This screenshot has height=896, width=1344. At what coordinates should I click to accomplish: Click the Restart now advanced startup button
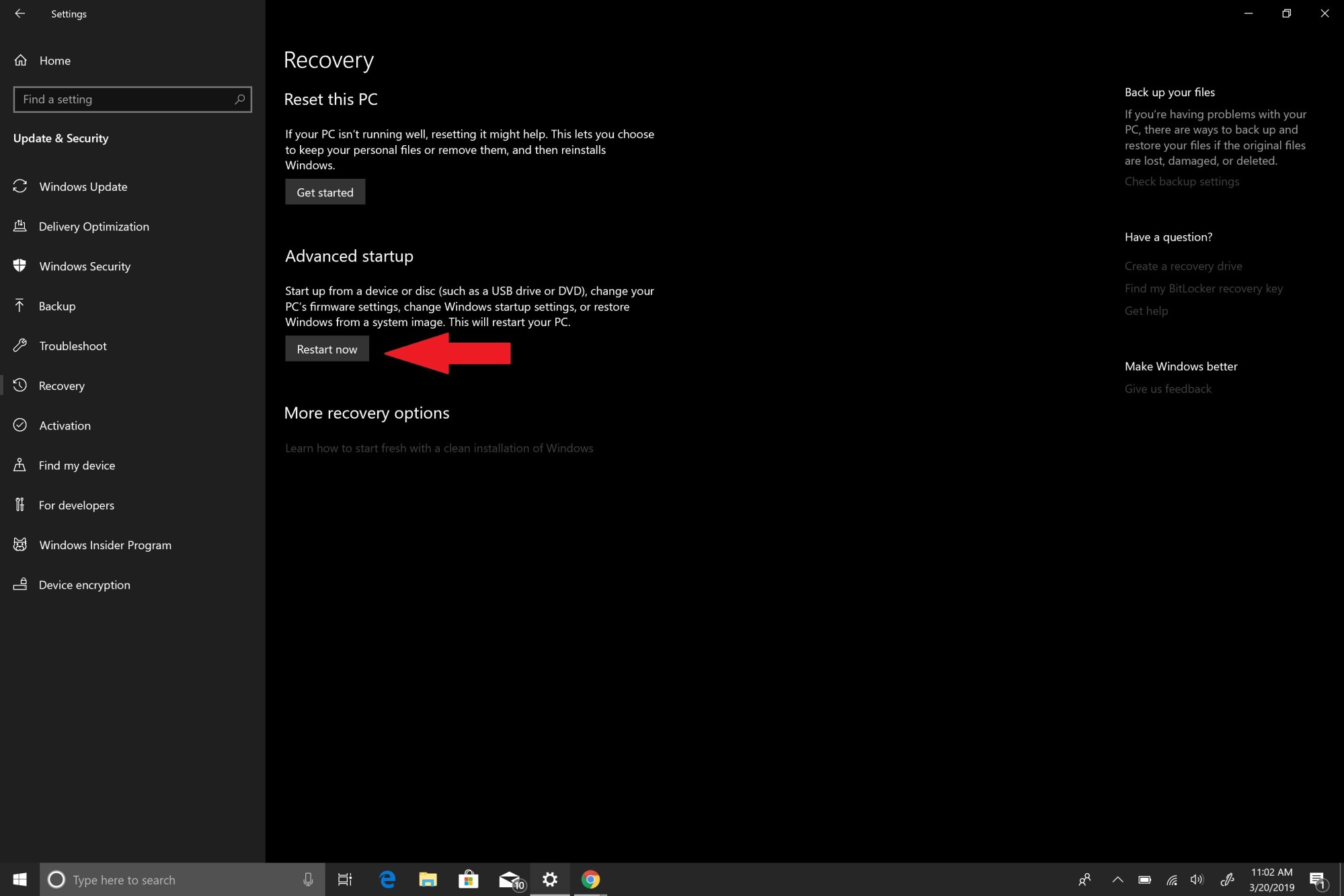[x=327, y=349]
